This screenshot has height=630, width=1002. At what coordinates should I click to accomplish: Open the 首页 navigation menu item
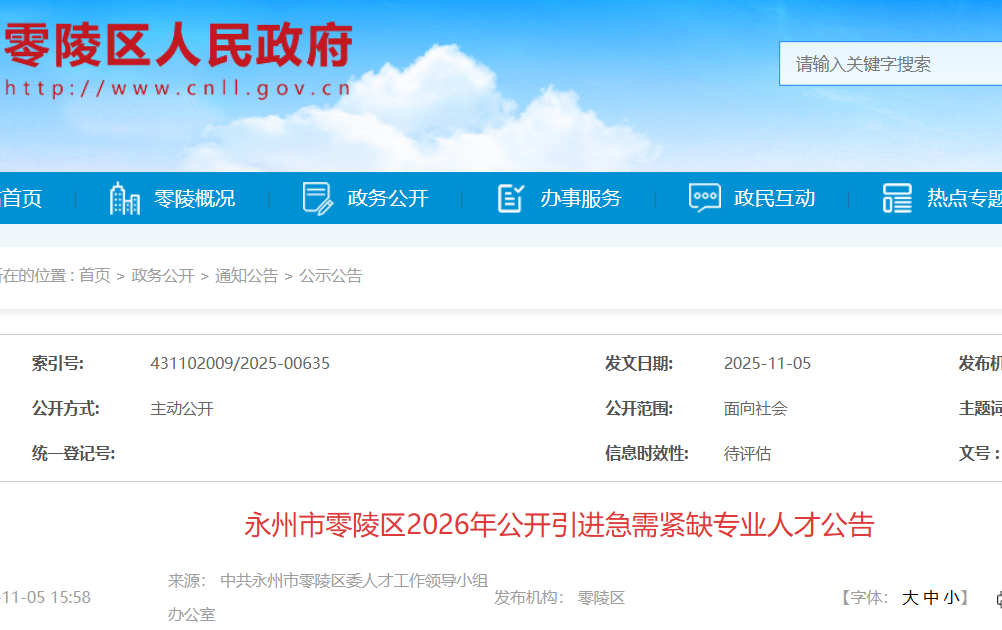point(21,198)
